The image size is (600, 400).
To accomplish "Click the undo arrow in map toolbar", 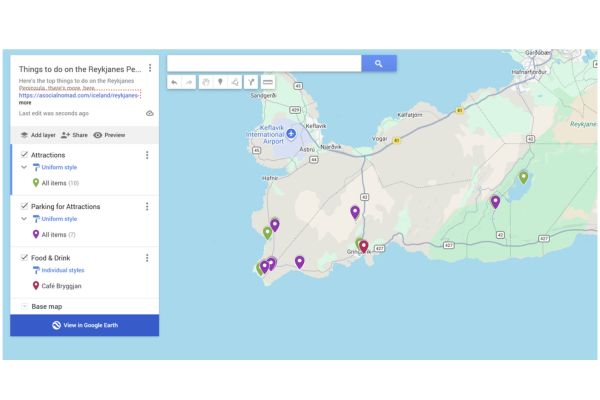I will pos(174,82).
